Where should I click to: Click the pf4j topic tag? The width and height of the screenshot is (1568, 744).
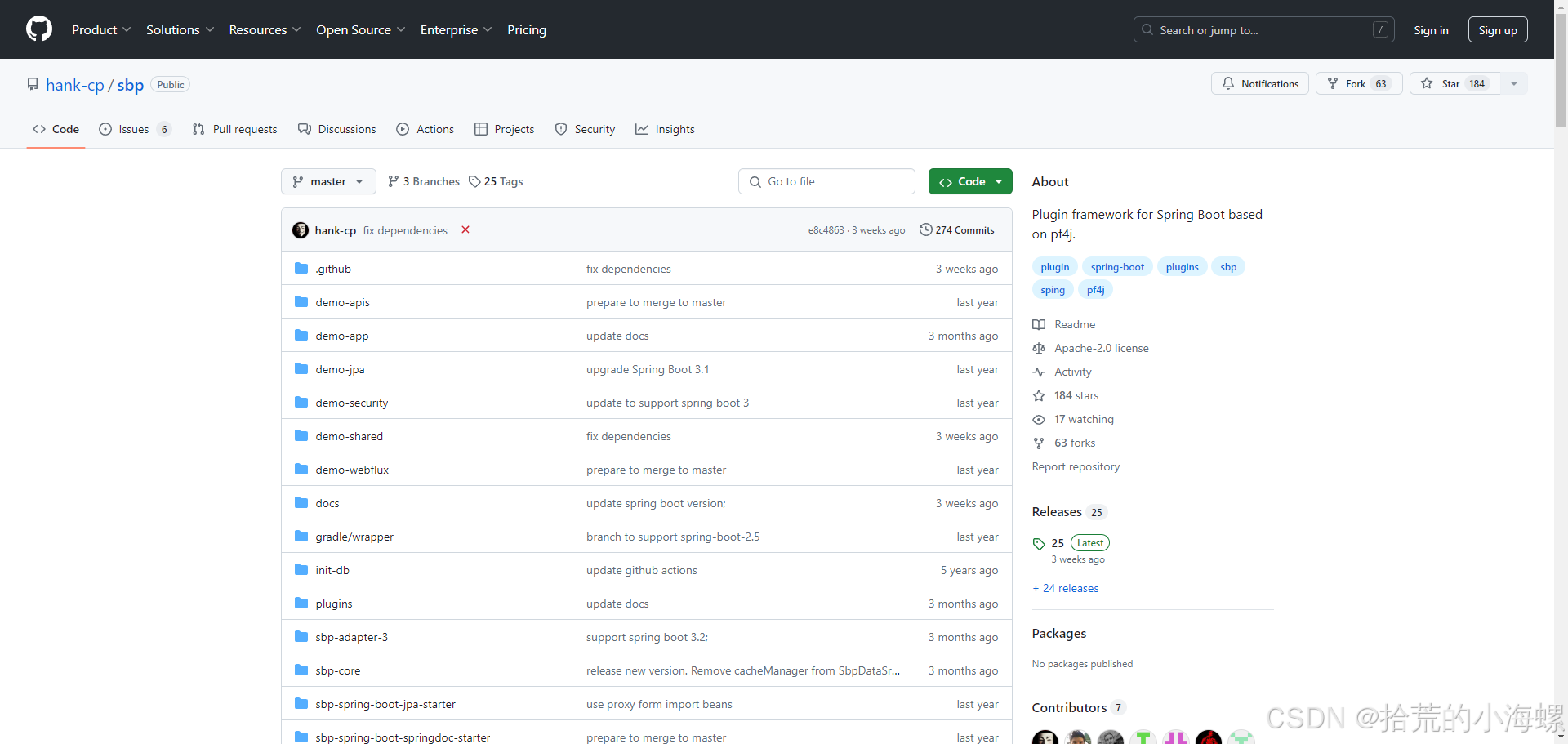click(x=1095, y=290)
